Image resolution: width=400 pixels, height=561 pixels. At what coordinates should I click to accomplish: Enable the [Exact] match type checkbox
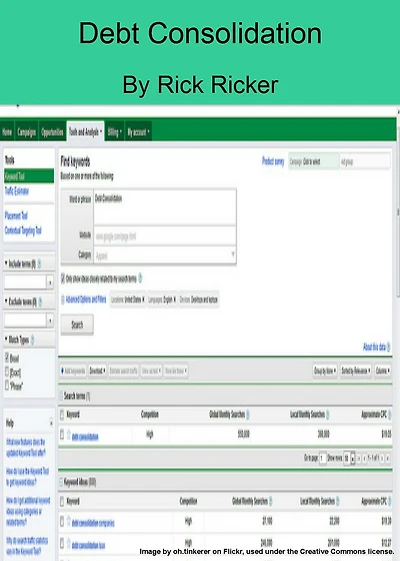tap(7, 372)
